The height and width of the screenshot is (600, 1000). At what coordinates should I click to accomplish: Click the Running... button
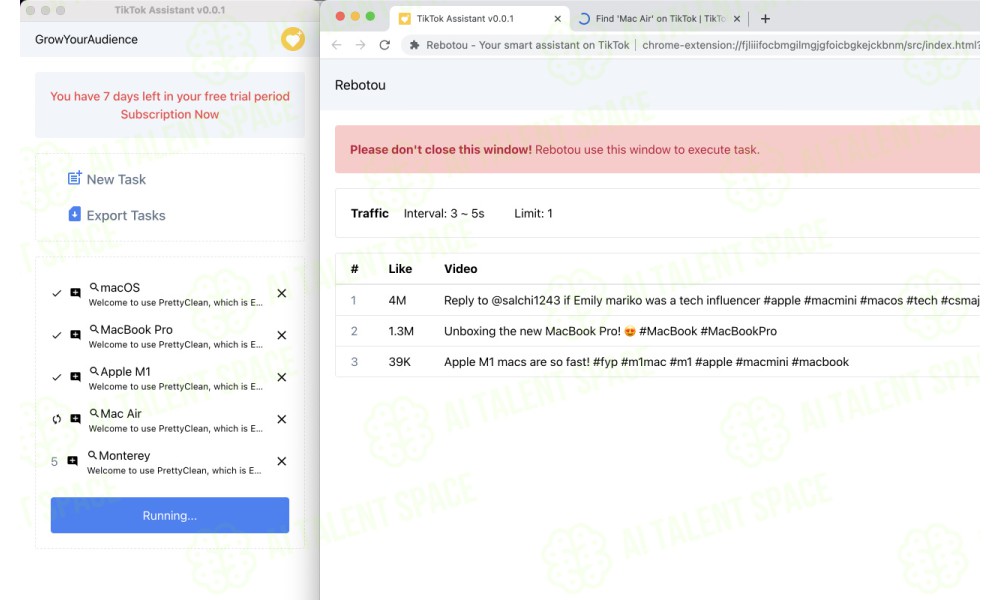click(x=170, y=515)
